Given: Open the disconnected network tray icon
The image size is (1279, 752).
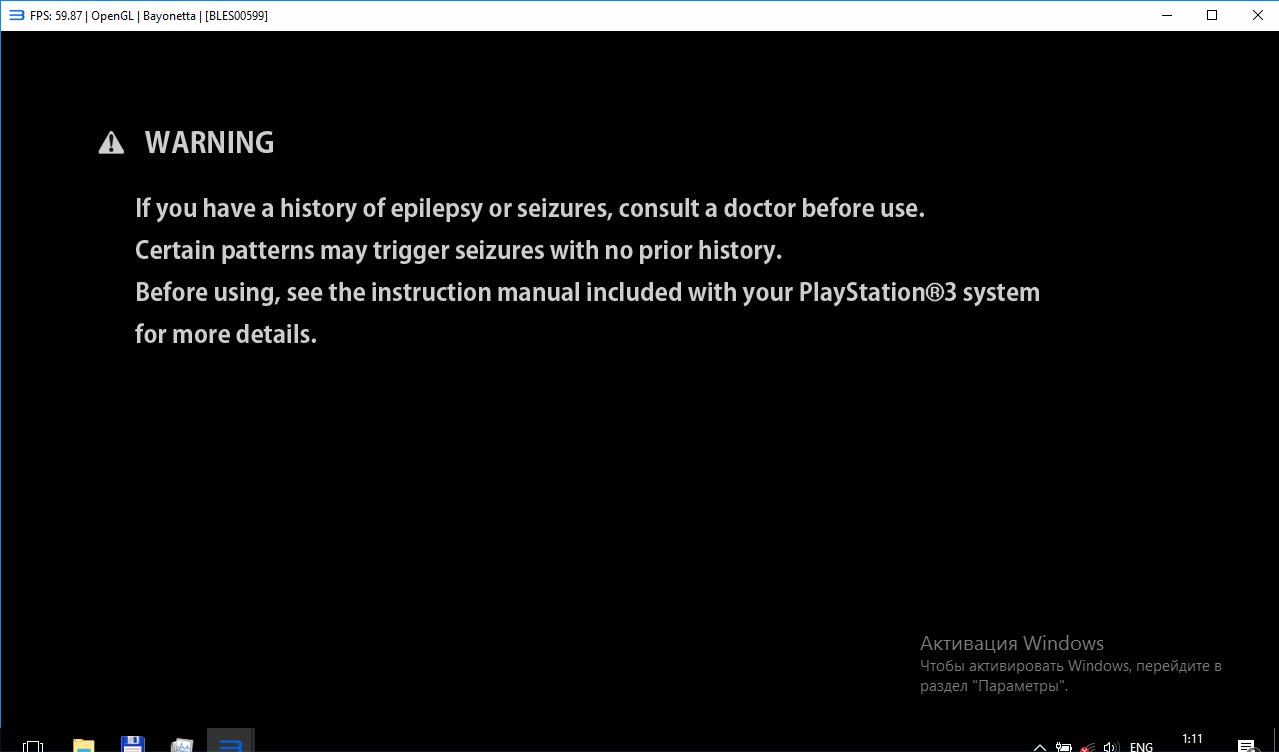Looking at the screenshot, I should [x=1087, y=746].
